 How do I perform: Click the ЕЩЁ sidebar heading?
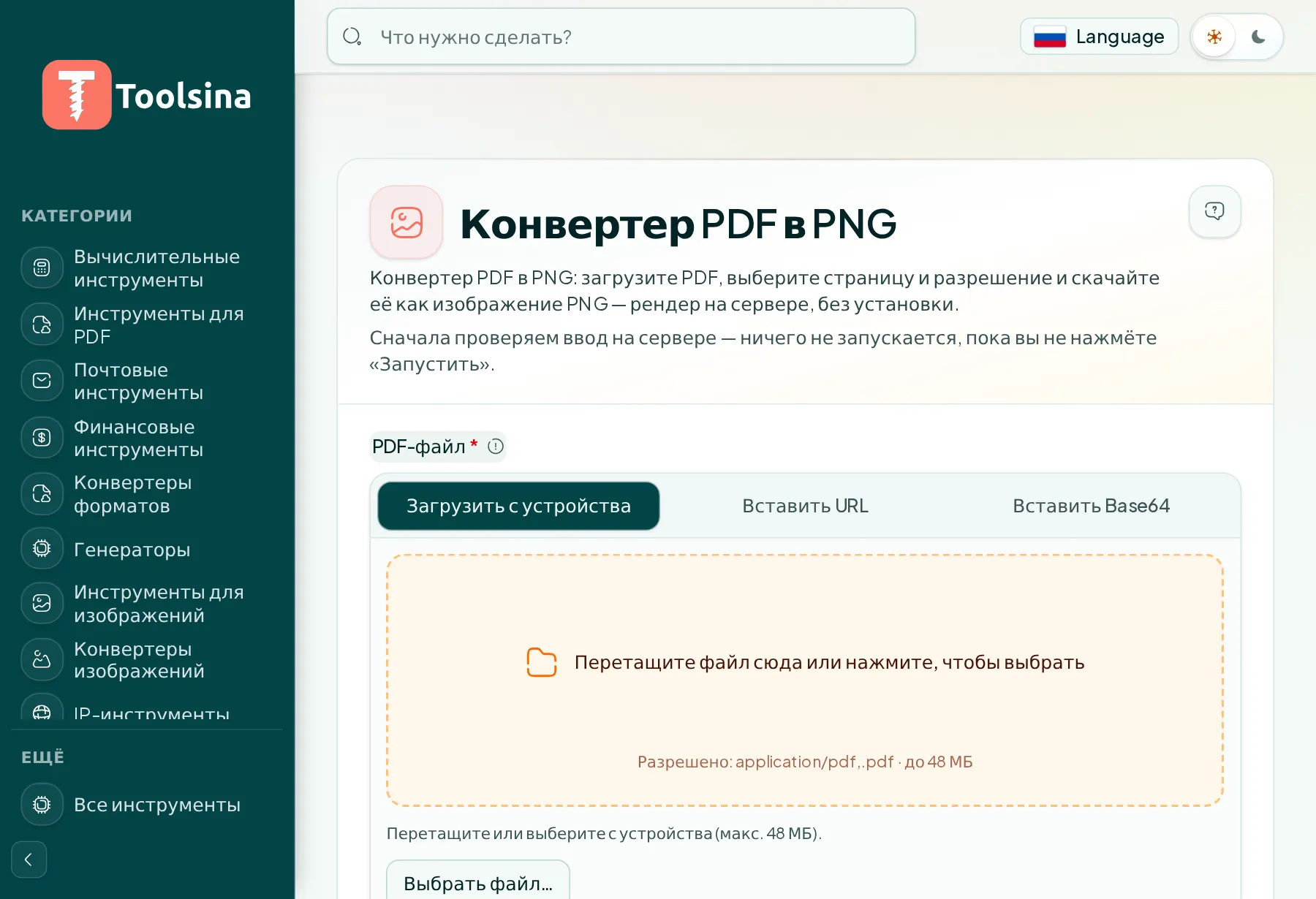[42, 757]
